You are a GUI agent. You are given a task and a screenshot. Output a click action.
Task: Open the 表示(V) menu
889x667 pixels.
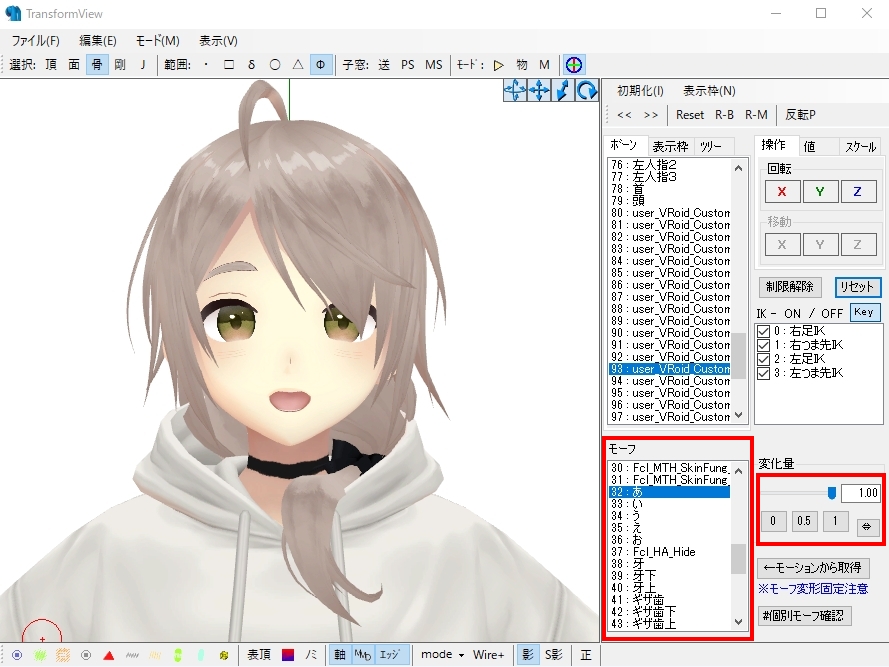(x=216, y=41)
